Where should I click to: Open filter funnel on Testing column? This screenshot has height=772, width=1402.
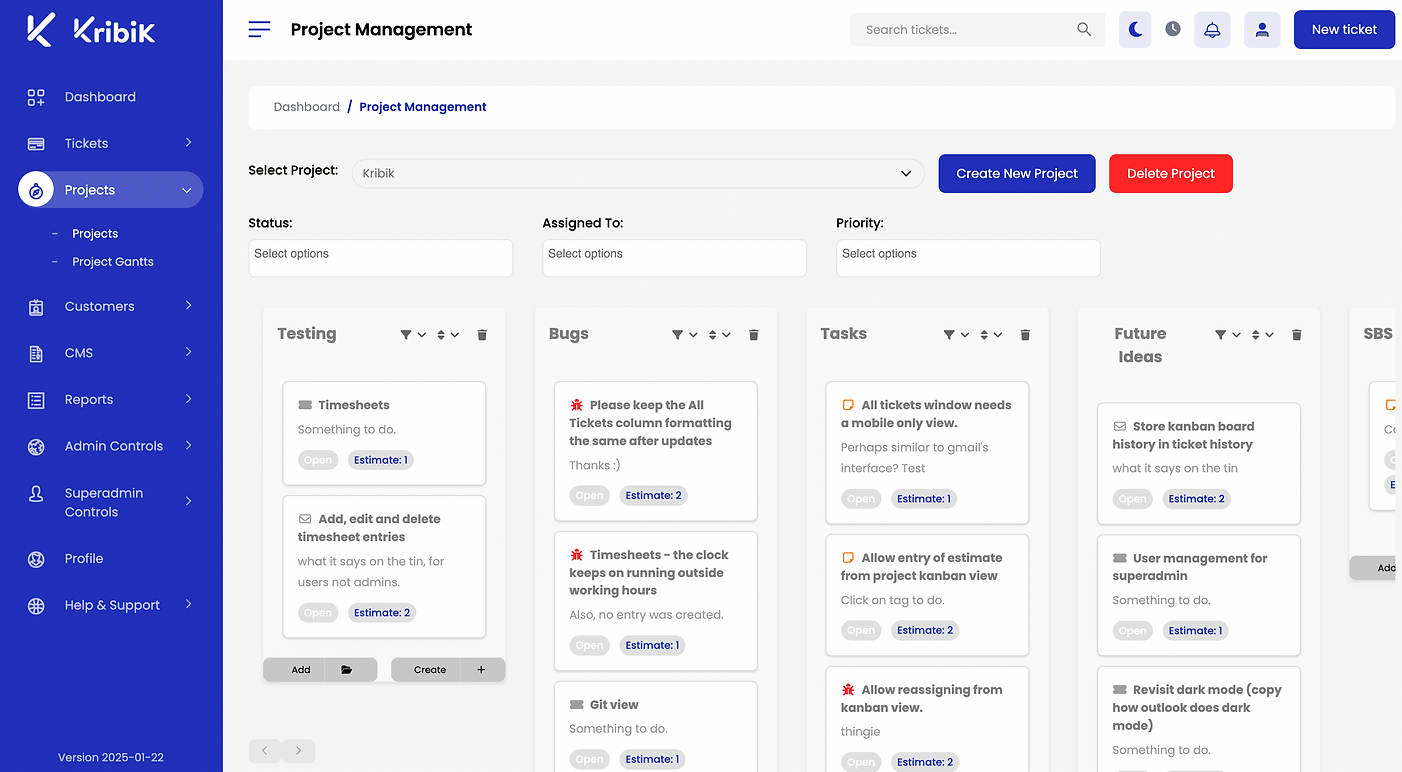[x=413, y=335]
